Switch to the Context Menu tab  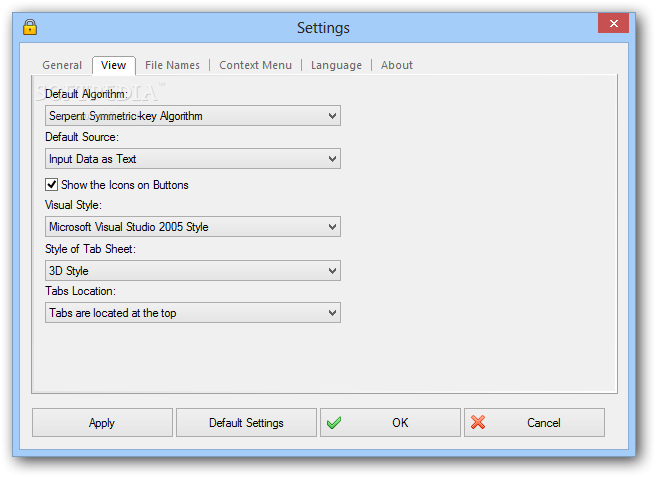pos(255,65)
